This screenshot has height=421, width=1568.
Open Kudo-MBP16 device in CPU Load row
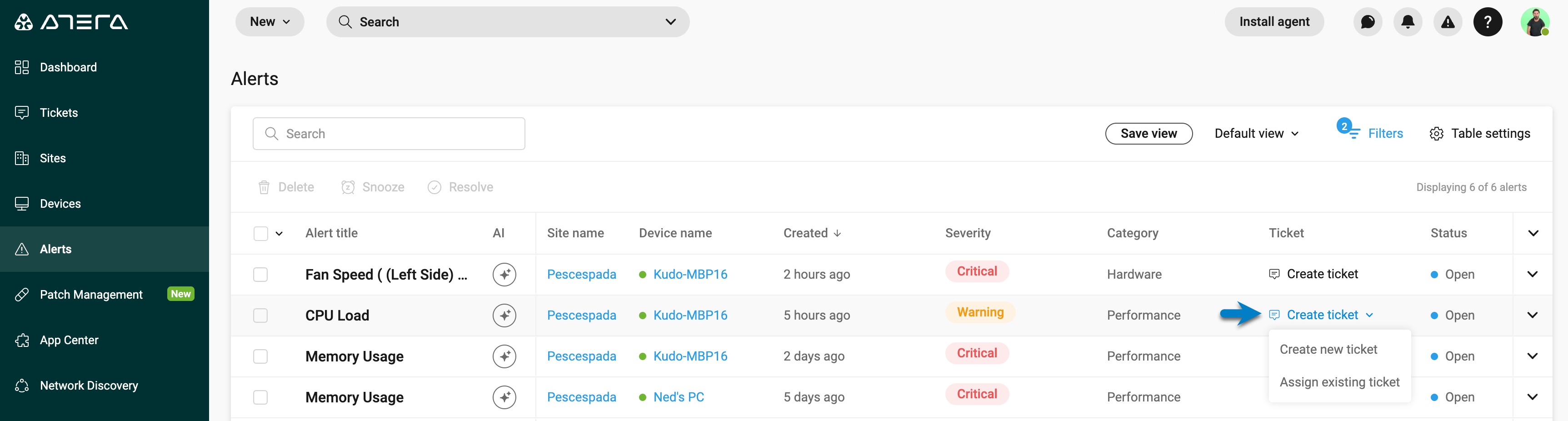pyautogui.click(x=690, y=316)
